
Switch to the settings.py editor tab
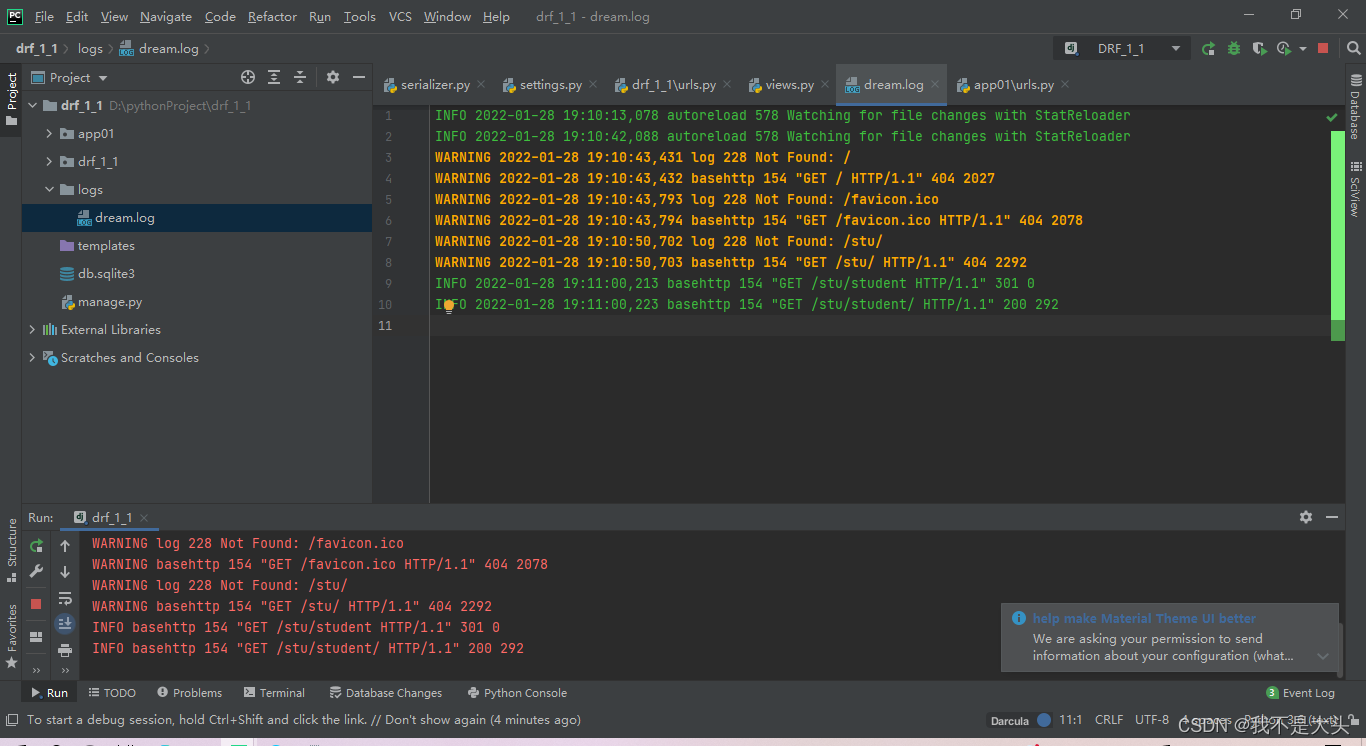tap(549, 85)
